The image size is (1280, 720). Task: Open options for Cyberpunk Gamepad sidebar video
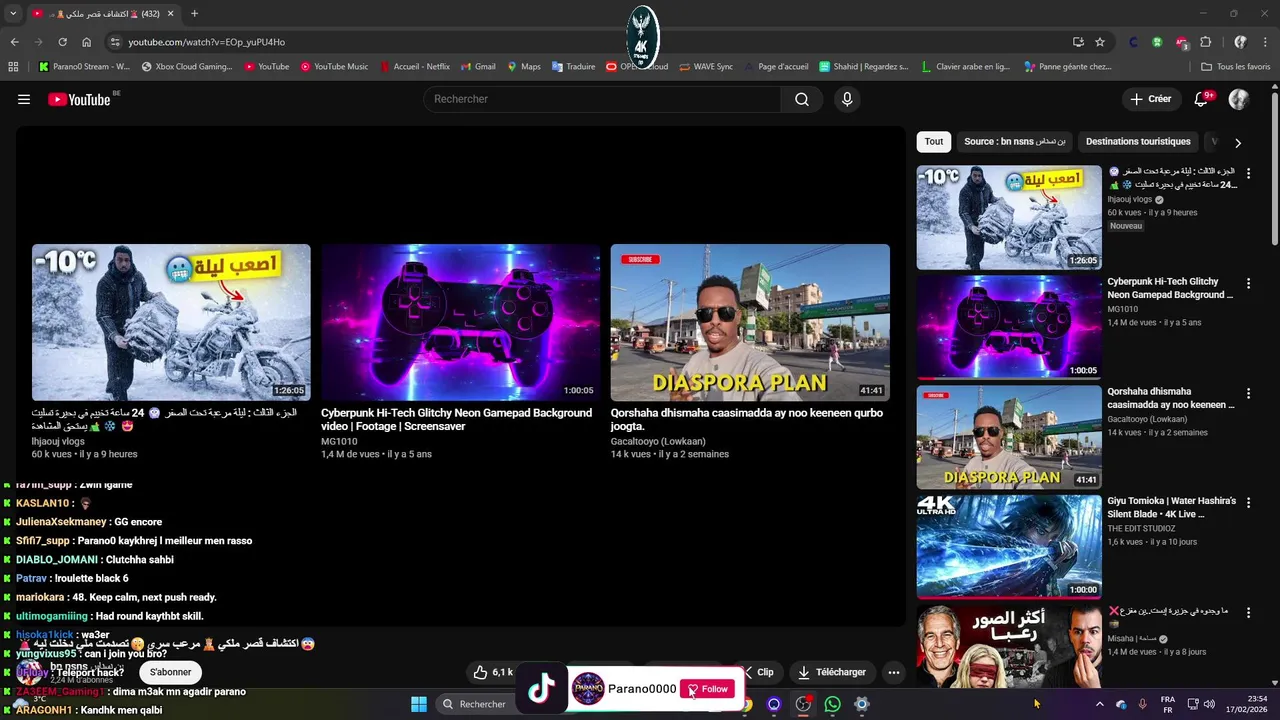(1248, 284)
